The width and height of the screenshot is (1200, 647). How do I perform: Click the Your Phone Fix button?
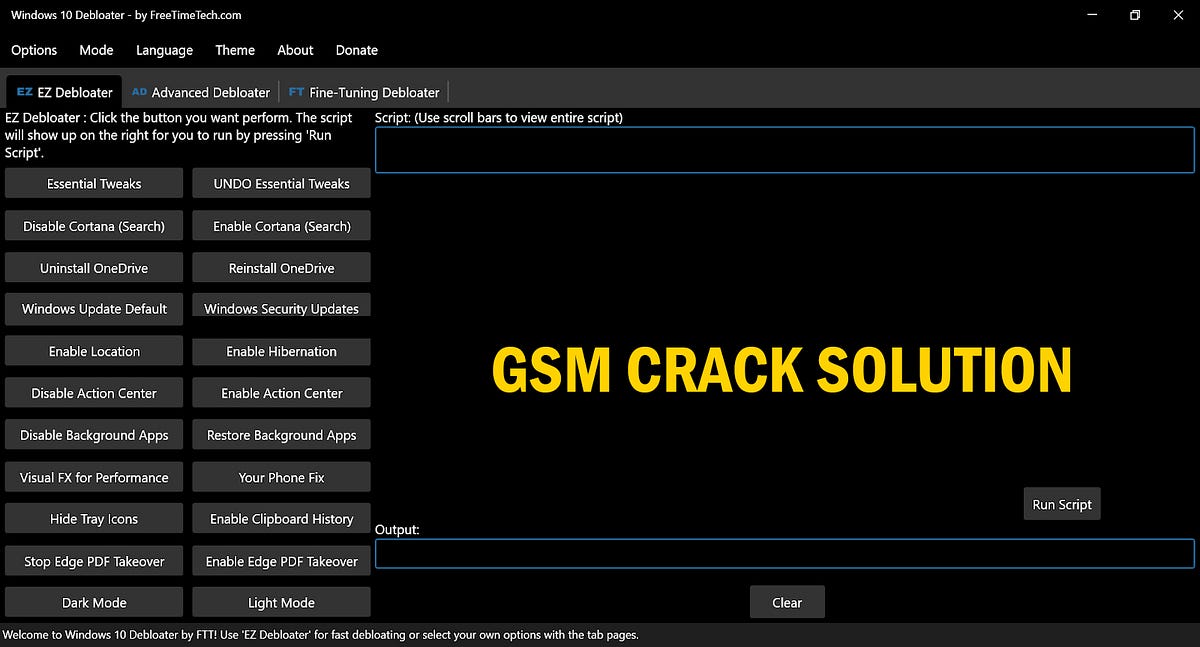(x=282, y=477)
